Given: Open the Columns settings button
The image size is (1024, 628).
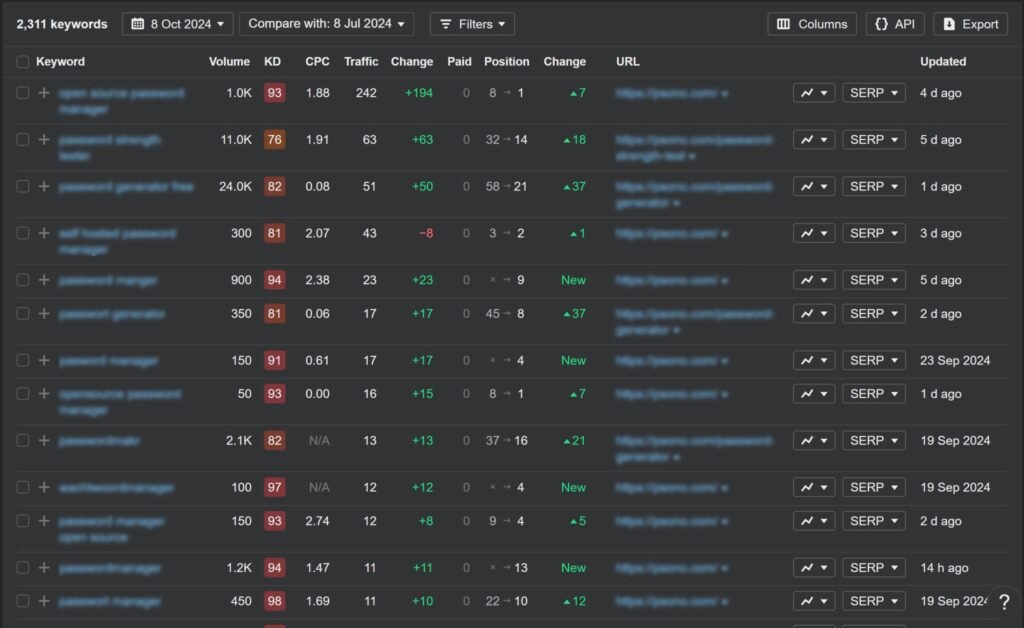Looking at the screenshot, I should click(x=812, y=24).
